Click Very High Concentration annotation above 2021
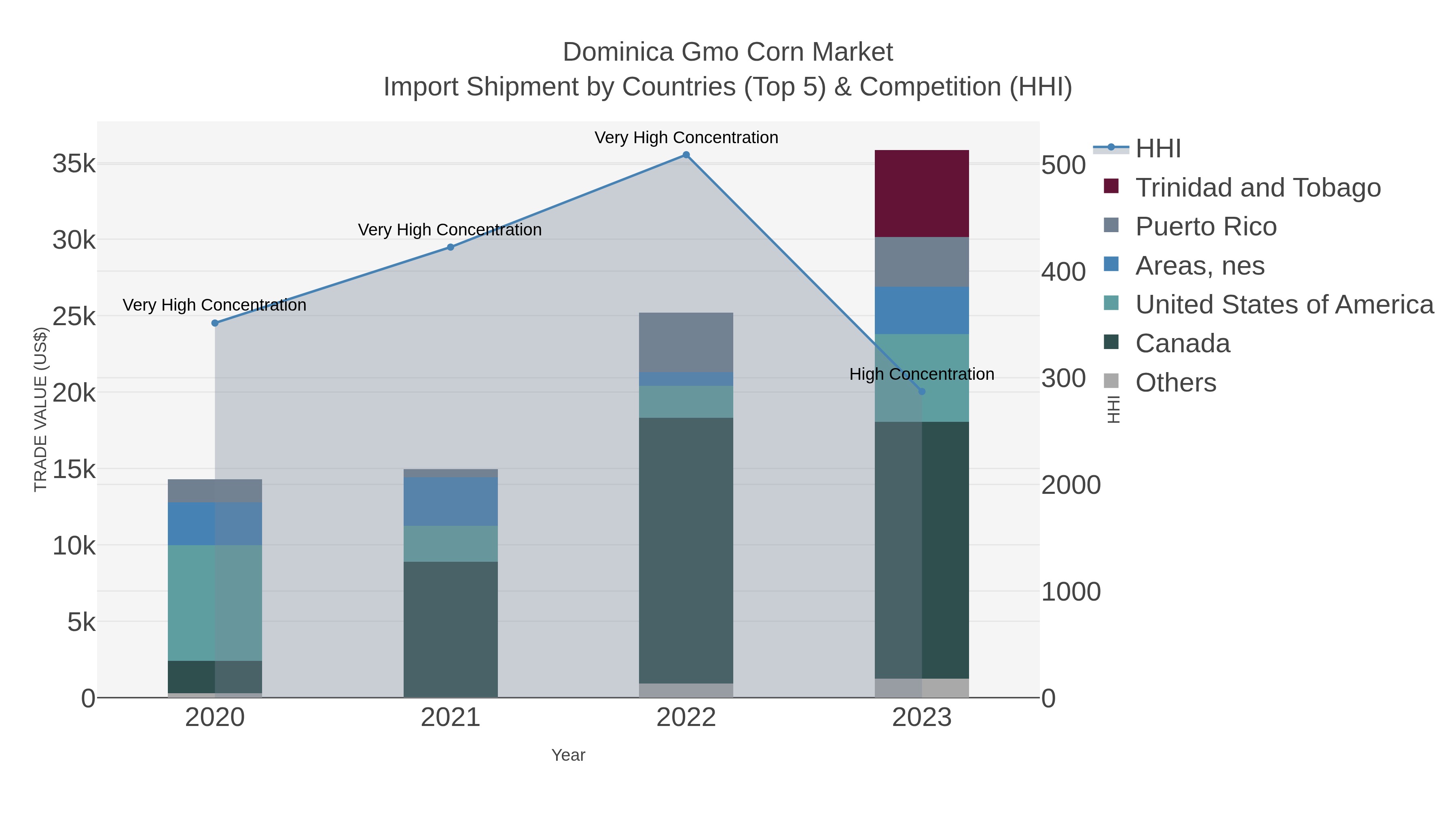The width and height of the screenshot is (1456, 819). tap(450, 229)
